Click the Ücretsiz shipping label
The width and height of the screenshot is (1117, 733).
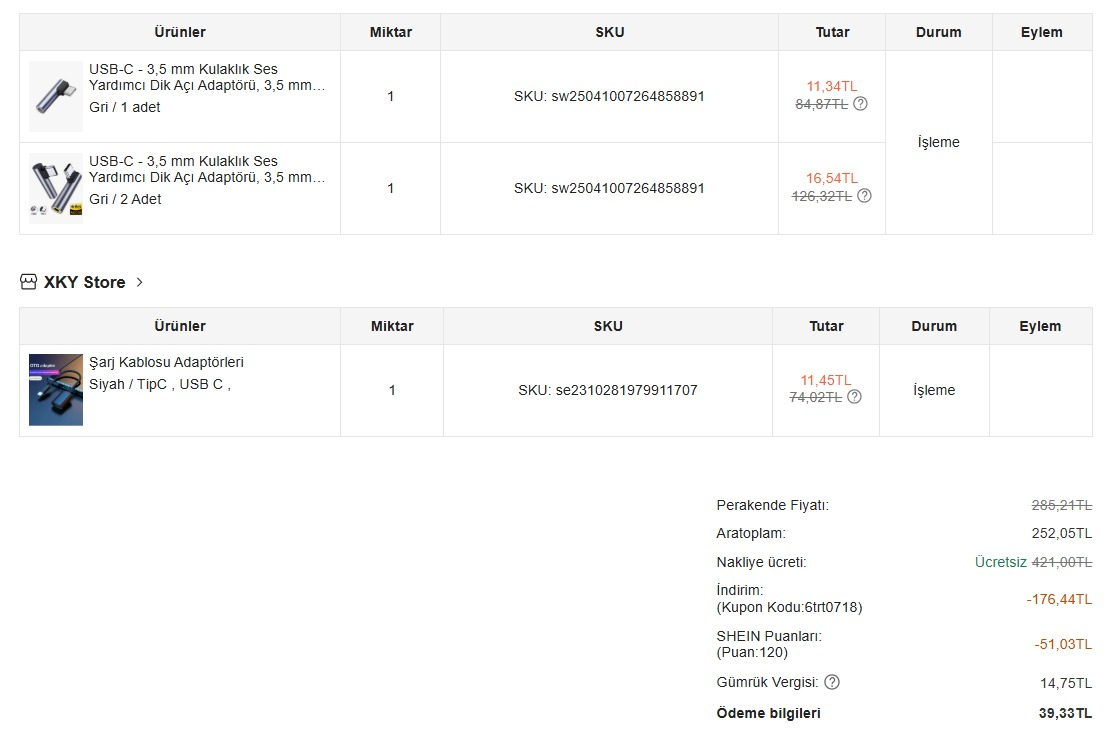point(1000,562)
